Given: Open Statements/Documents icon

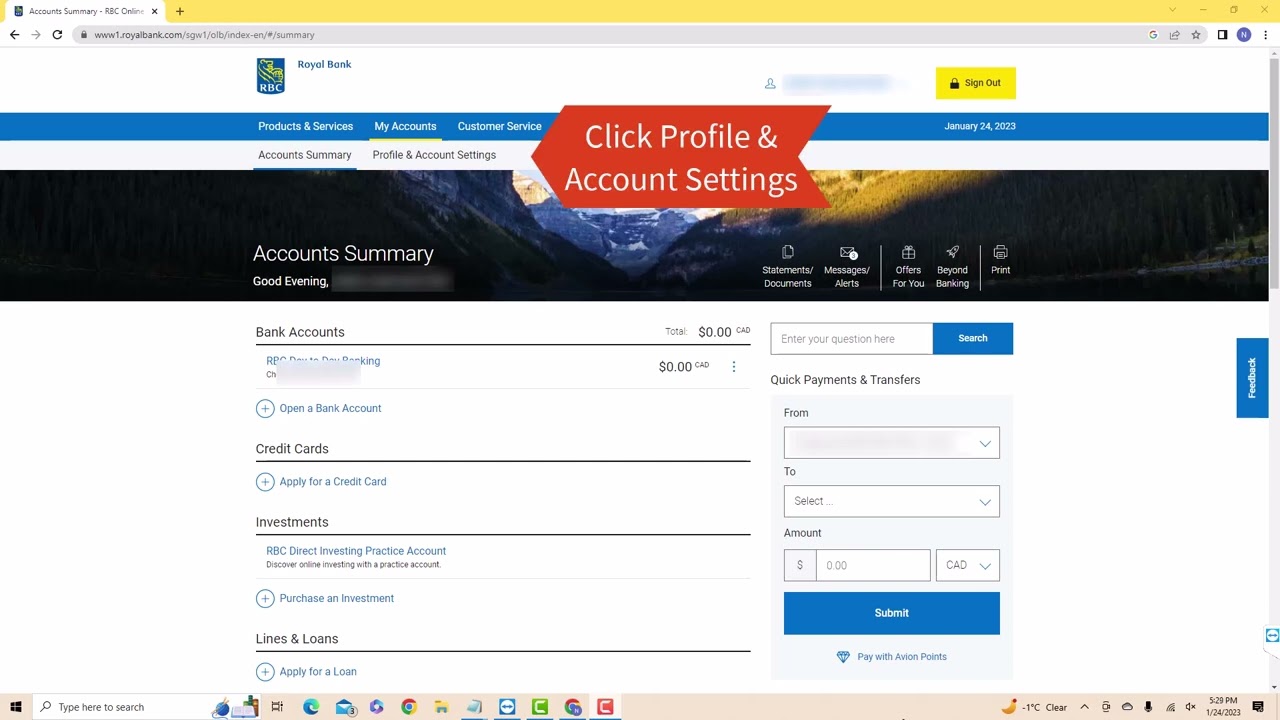Looking at the screenshot, I should (x=788, y=252).
